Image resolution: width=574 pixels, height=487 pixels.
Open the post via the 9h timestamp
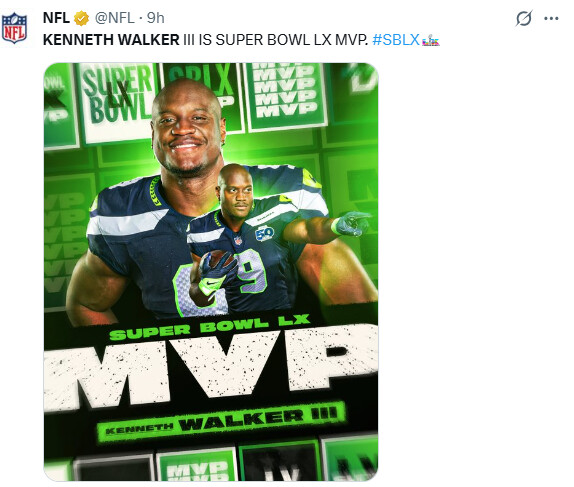pyautogui.click(x=156, y=18)
